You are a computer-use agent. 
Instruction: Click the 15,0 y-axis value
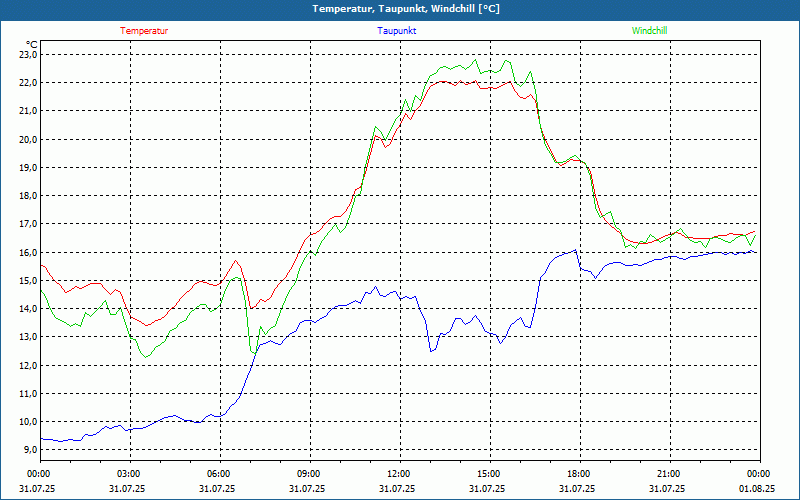coord(28,280)
